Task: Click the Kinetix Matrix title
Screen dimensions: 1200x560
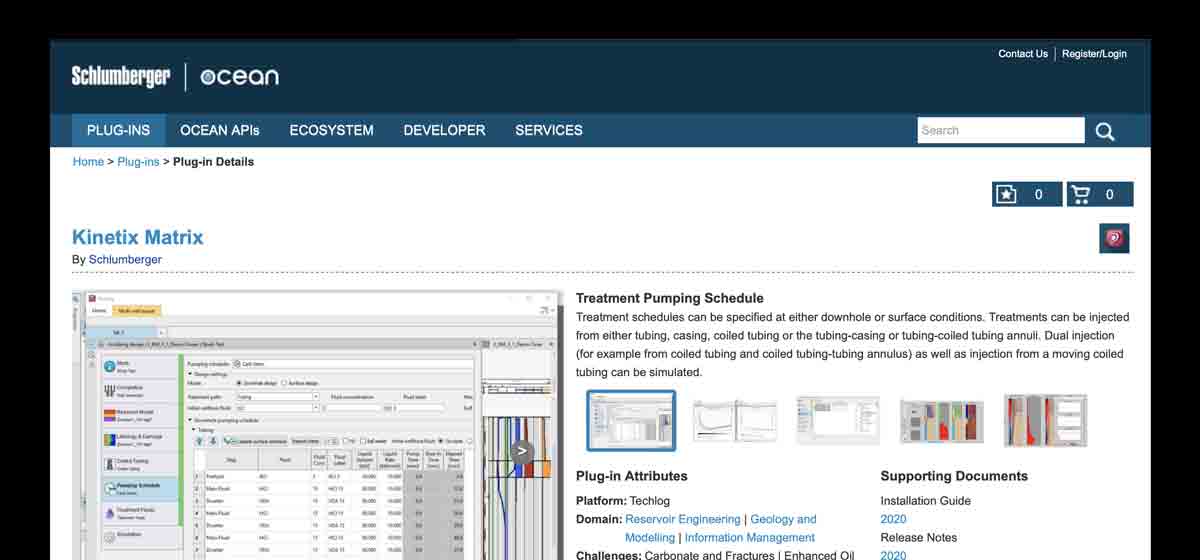Action: pos(138,237)
